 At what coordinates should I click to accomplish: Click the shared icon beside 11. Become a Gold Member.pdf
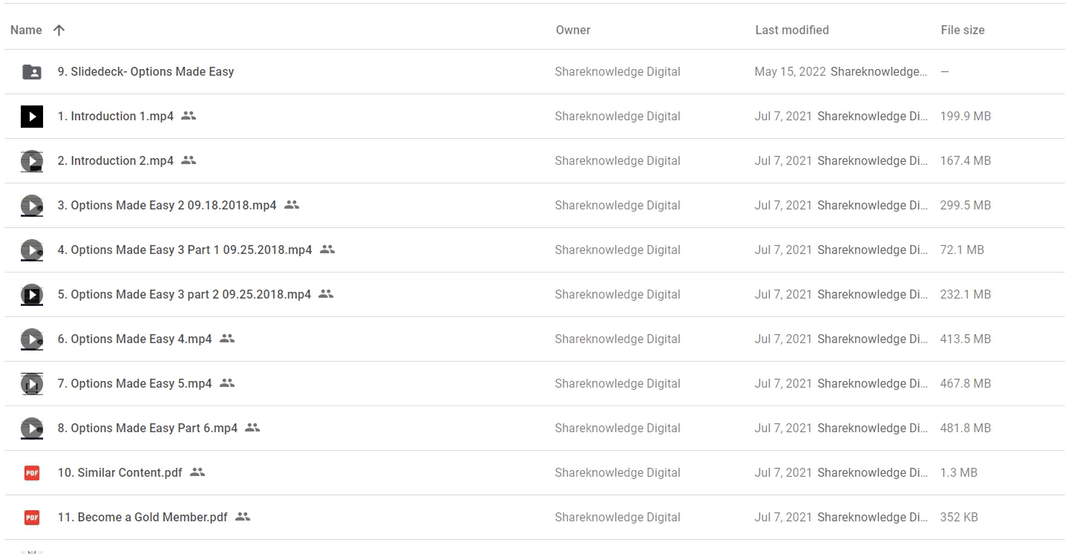(243, 517)
